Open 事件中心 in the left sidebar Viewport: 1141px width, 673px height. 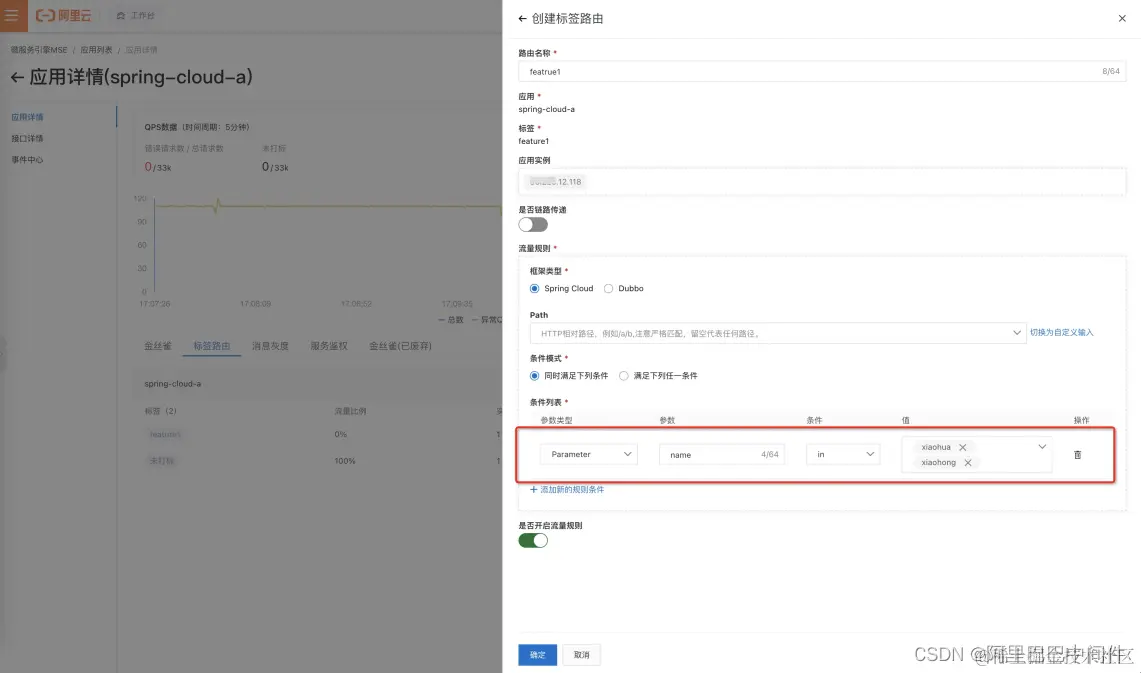[27, 159]
